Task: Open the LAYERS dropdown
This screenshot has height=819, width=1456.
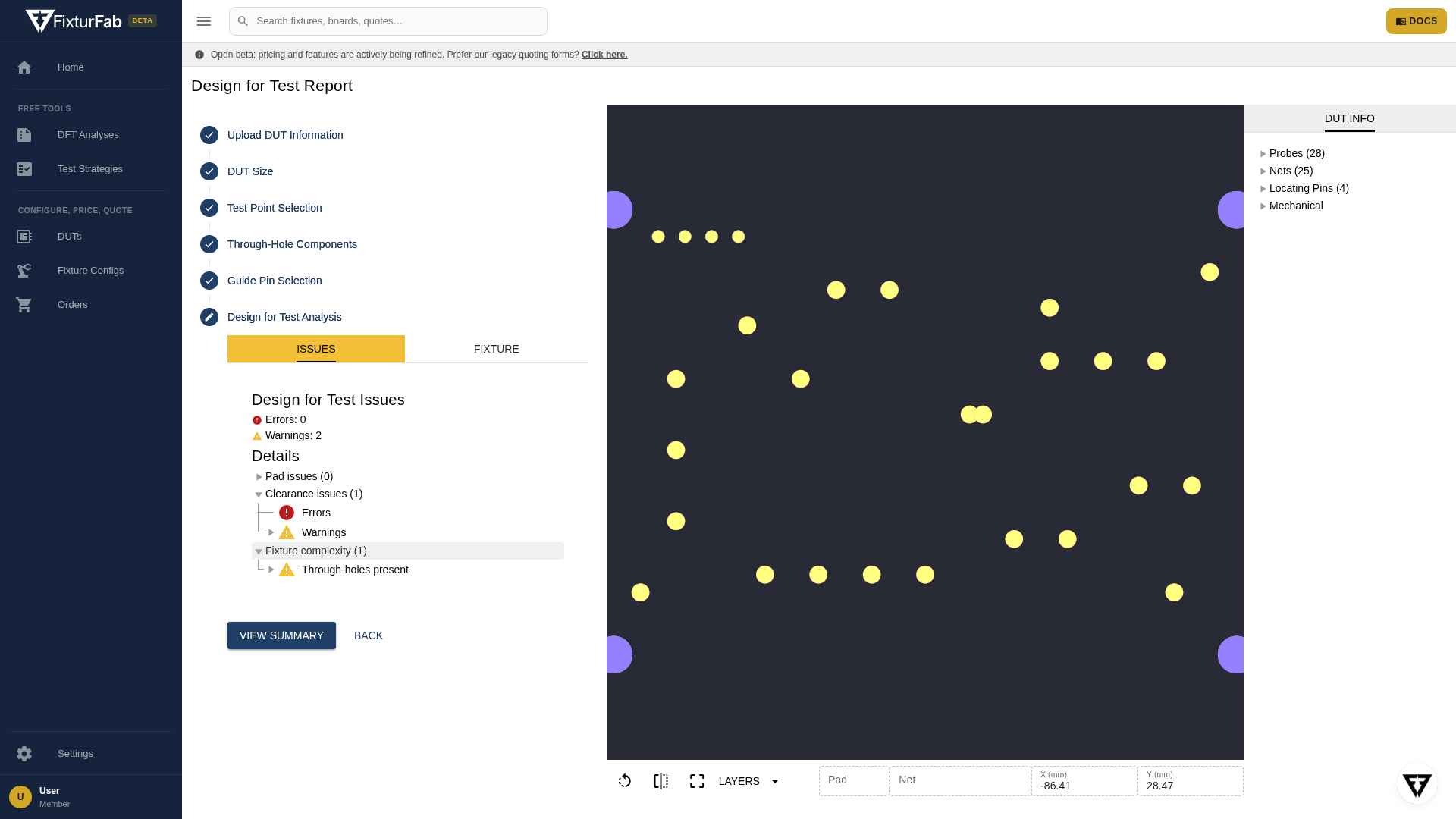Action: pos(749,781)
